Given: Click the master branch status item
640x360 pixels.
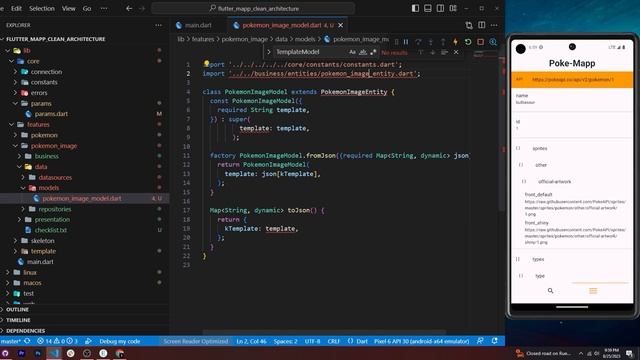Looking at the screenshot, I should (x=11, y=341).
